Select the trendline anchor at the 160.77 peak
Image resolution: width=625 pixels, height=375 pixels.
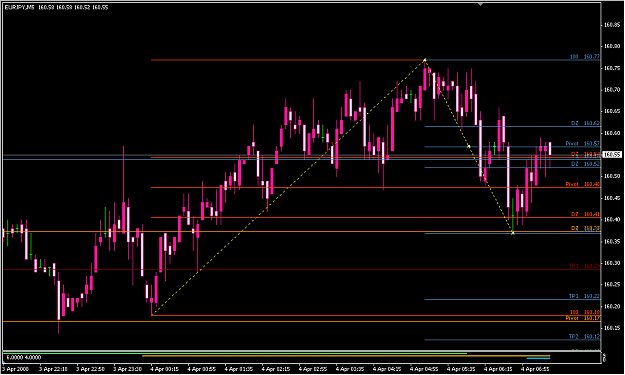425,60
